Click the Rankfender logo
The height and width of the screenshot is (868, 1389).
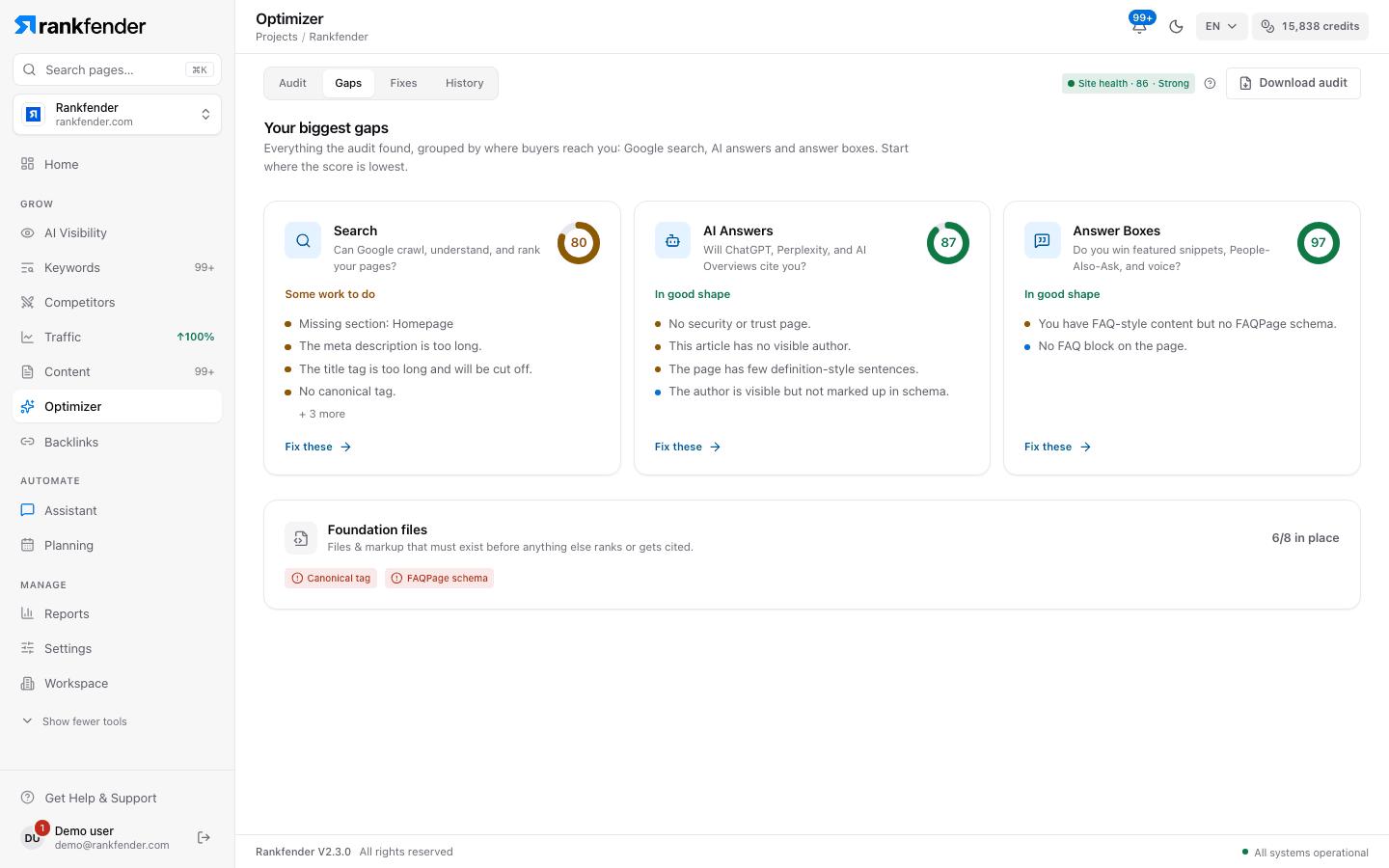click(x=80, y=25)
